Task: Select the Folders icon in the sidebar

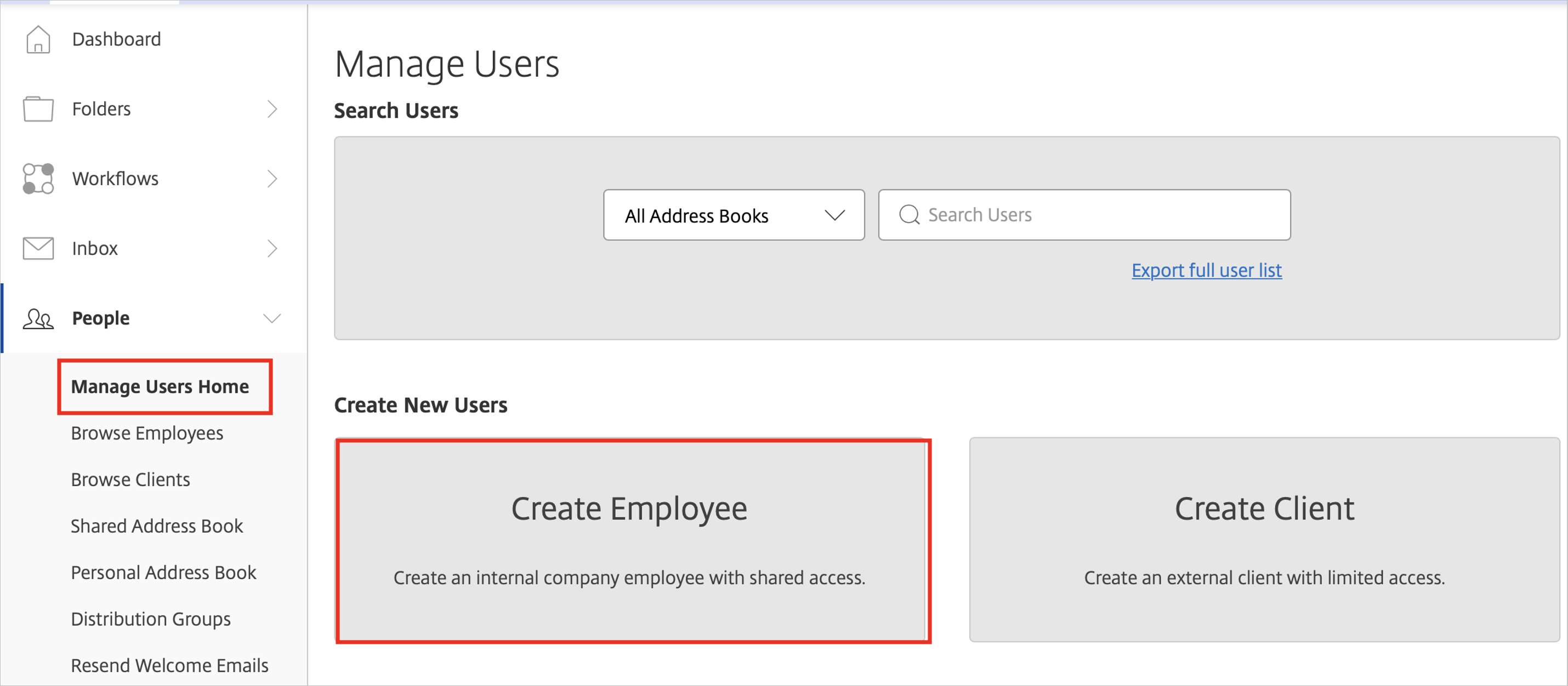Action: (38, 109)
